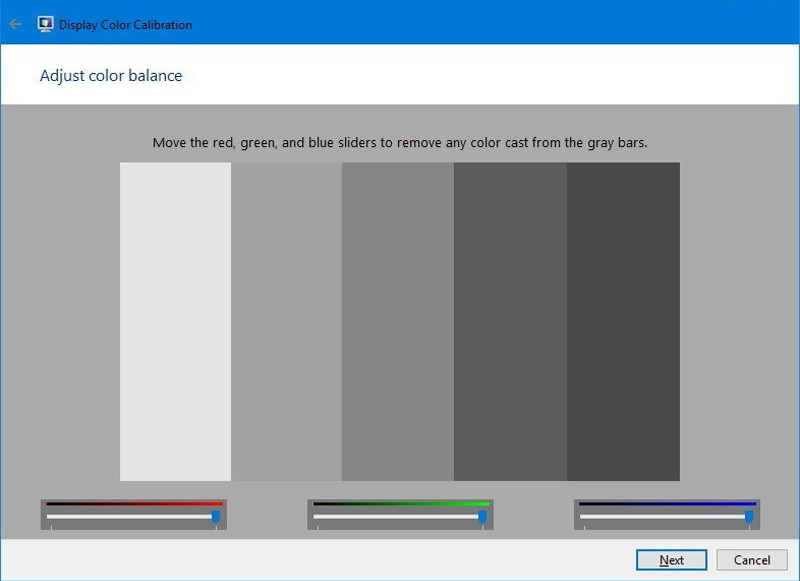Click the green slider thumb
Screen dimensions: 800x581
point(482,517)
